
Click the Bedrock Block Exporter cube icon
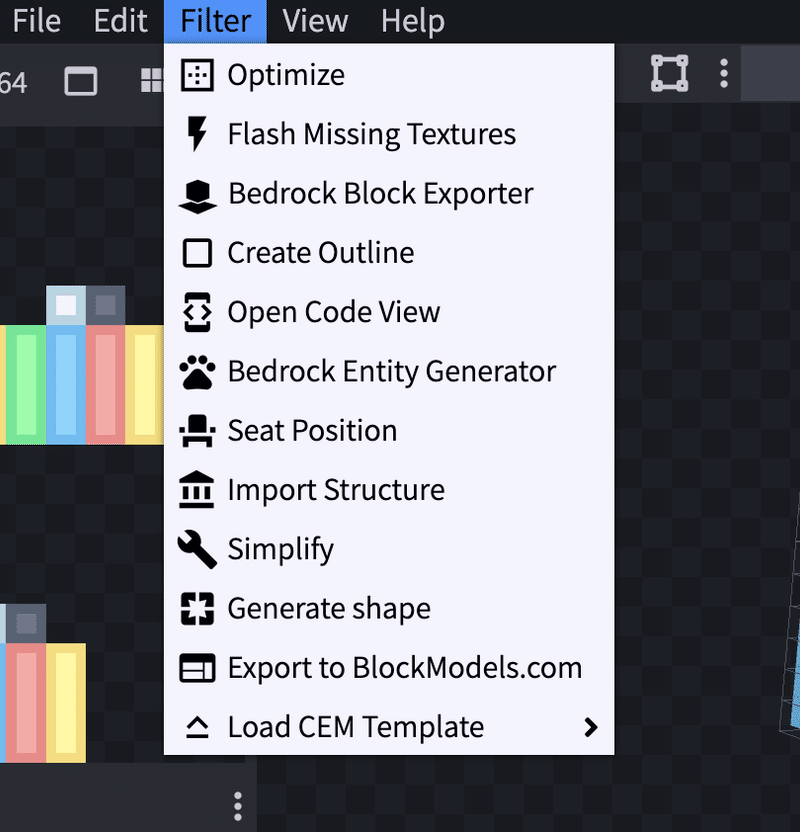197,196
